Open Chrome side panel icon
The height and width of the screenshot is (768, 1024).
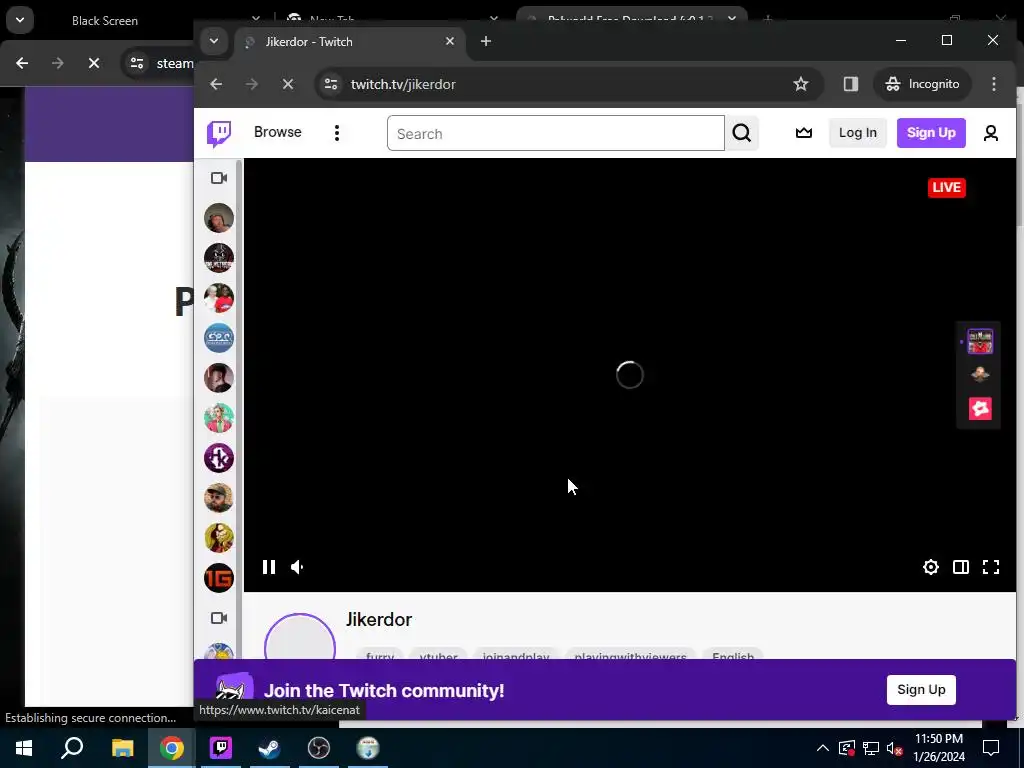coord(850,84)
